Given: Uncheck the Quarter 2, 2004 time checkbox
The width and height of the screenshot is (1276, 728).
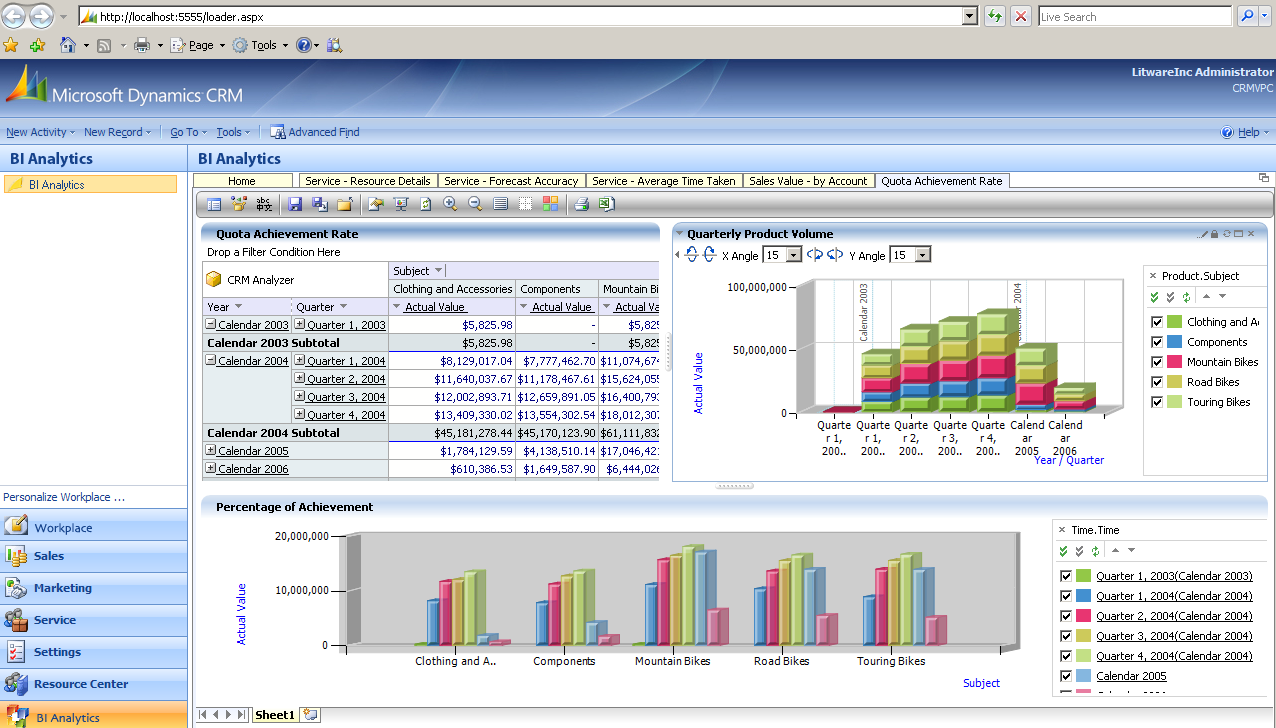Looking at the screenshot, I should (x=1065, y=616).
